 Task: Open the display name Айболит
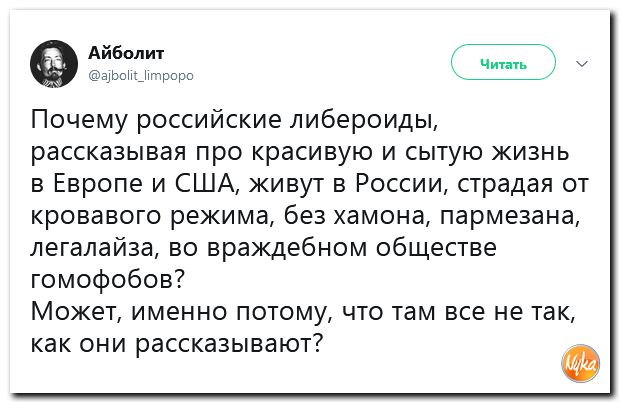[126, 52]
